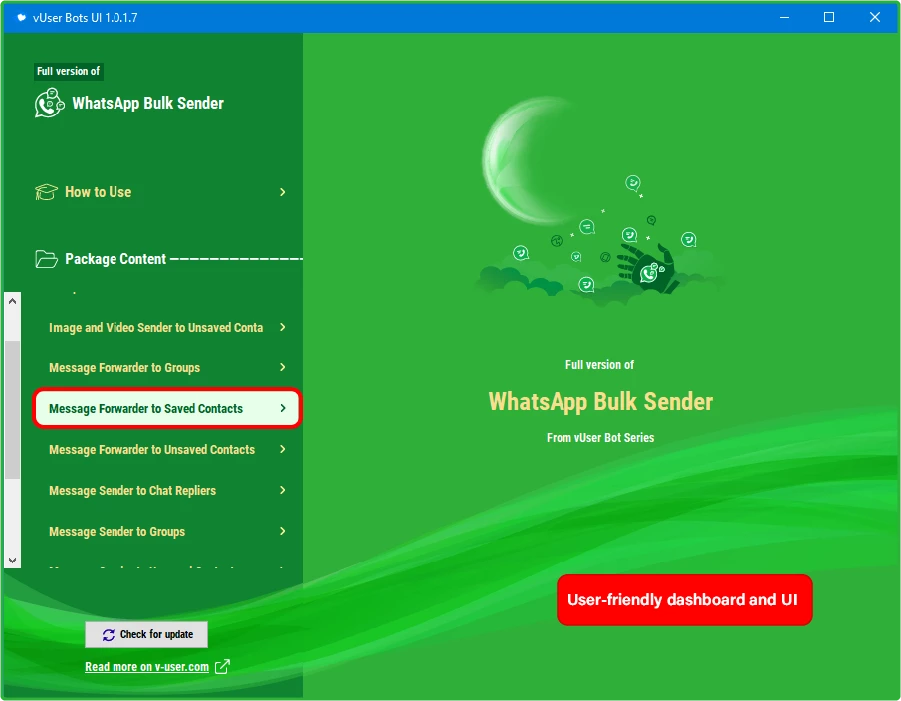Maximize the vUser Bots UI window
This screenshot has width=901, height=701.
pos(829,17)
